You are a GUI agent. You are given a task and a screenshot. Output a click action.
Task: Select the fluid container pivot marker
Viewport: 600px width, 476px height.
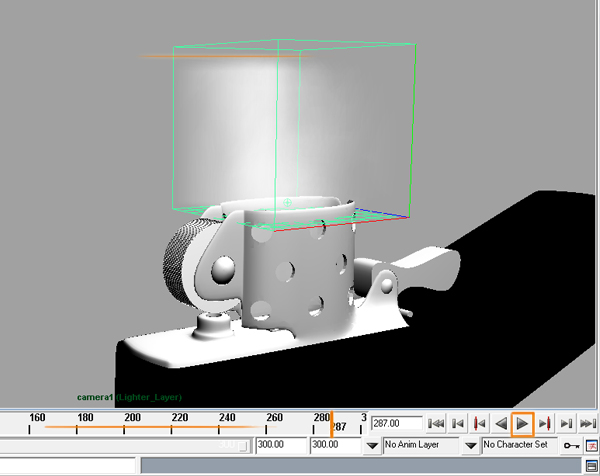[x=287, y=202]
